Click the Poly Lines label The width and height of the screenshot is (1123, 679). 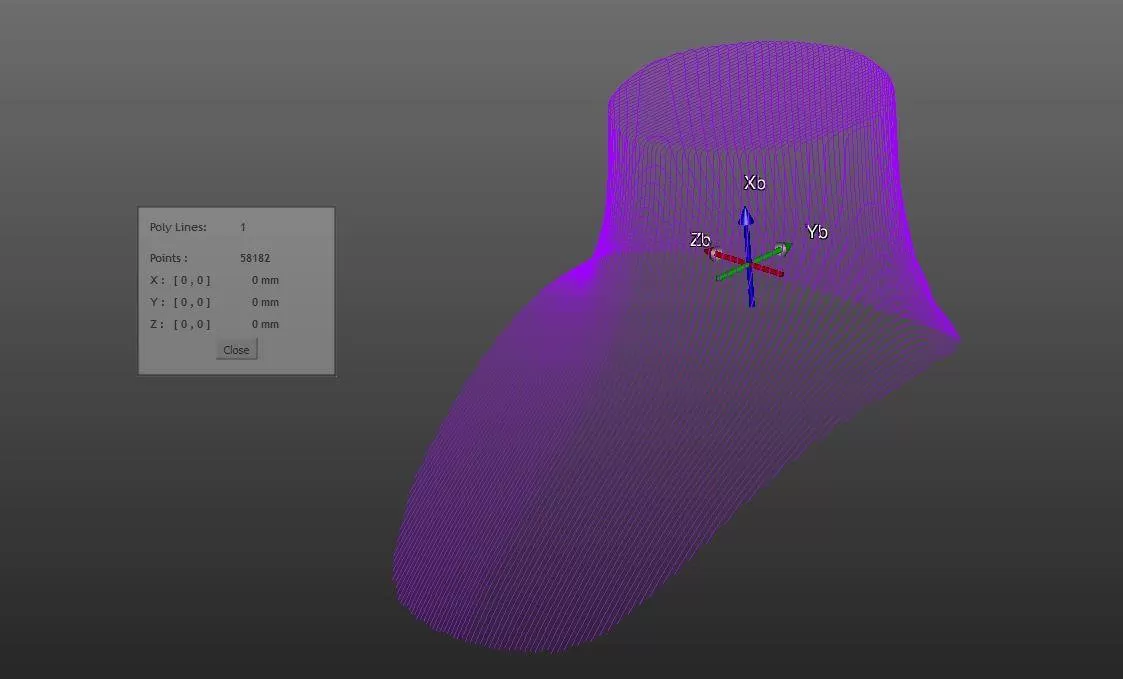(178, 227)
